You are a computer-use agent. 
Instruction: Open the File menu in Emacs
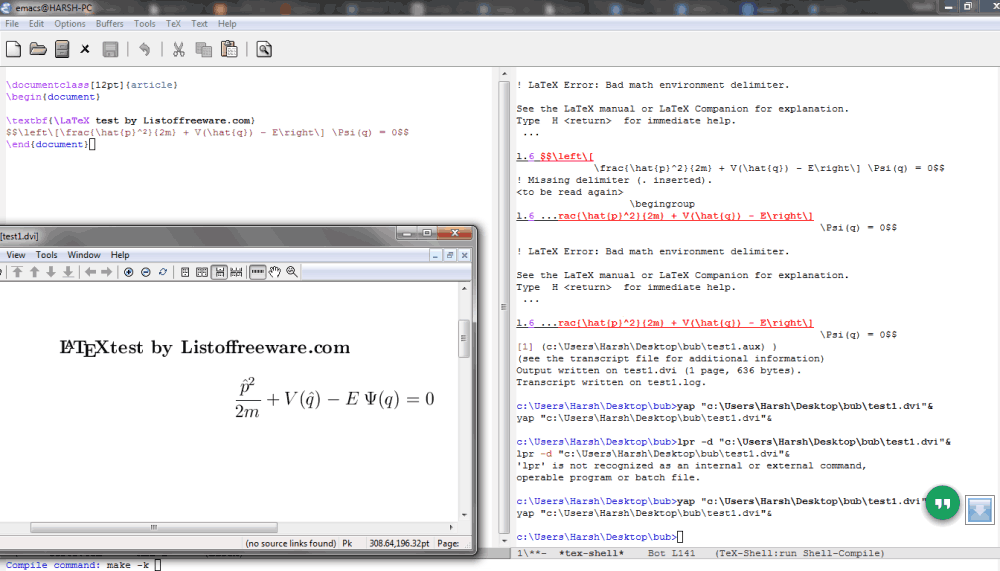(x=12, y=24)
